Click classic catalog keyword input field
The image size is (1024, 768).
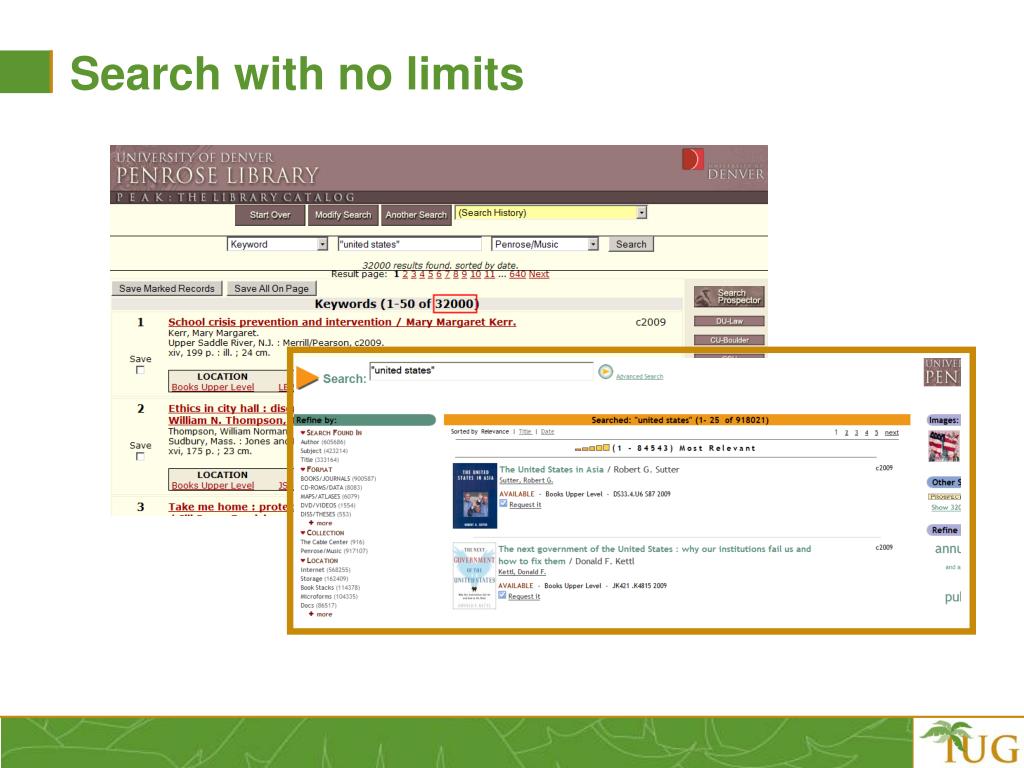pyautogui.click(x=409, y=244)
